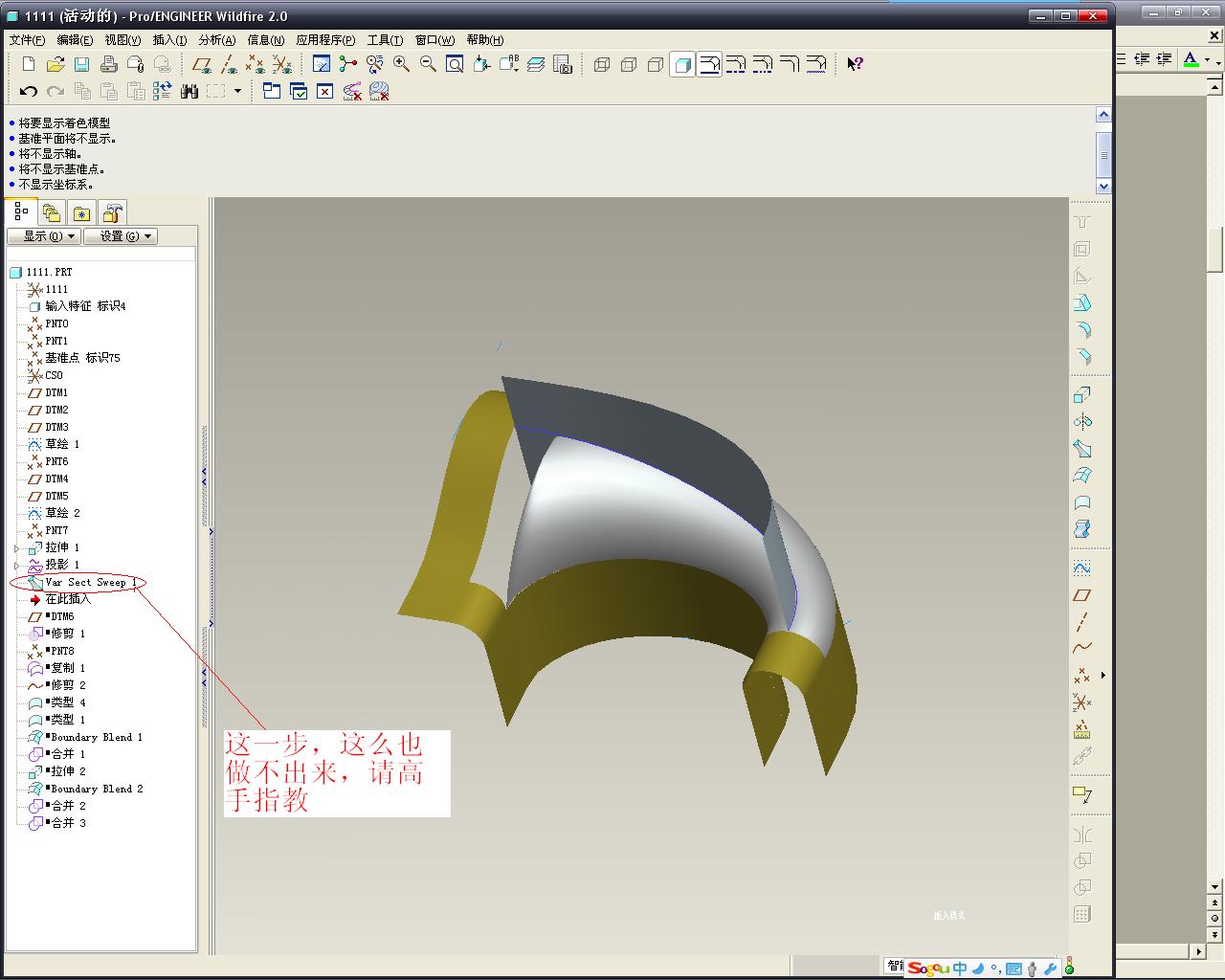Zoom out with magnifier minus icon
Viewport: 1225px width, 980px height.
(429, 64)
